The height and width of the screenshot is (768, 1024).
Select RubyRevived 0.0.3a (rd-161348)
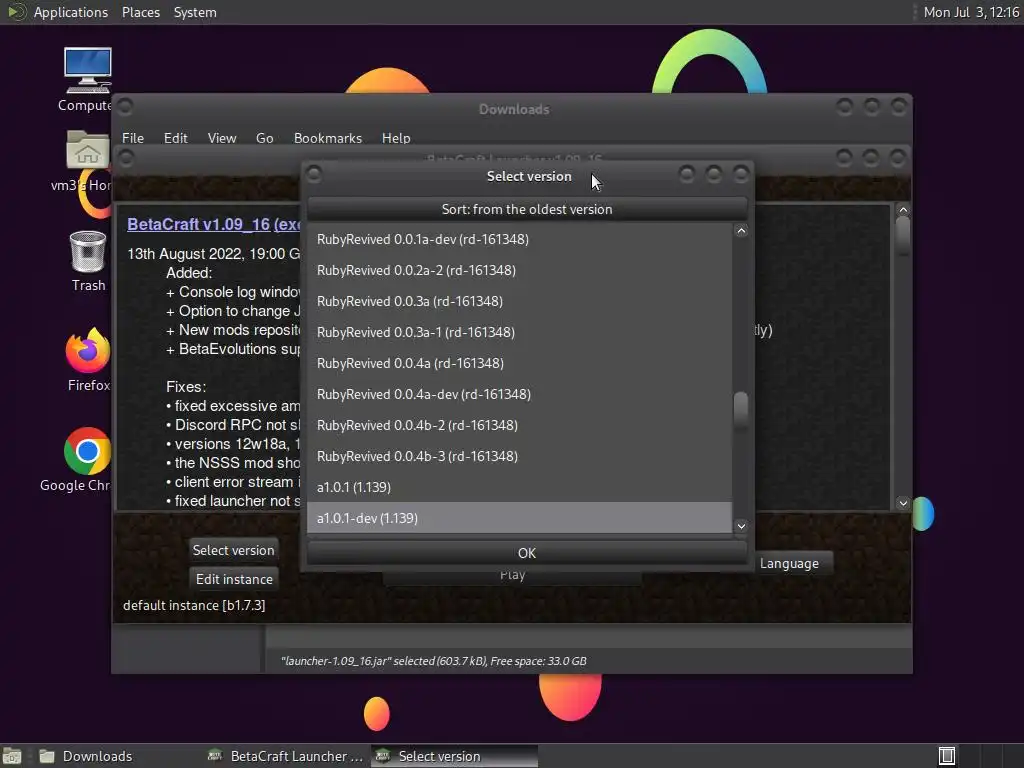tap(520, 301)
